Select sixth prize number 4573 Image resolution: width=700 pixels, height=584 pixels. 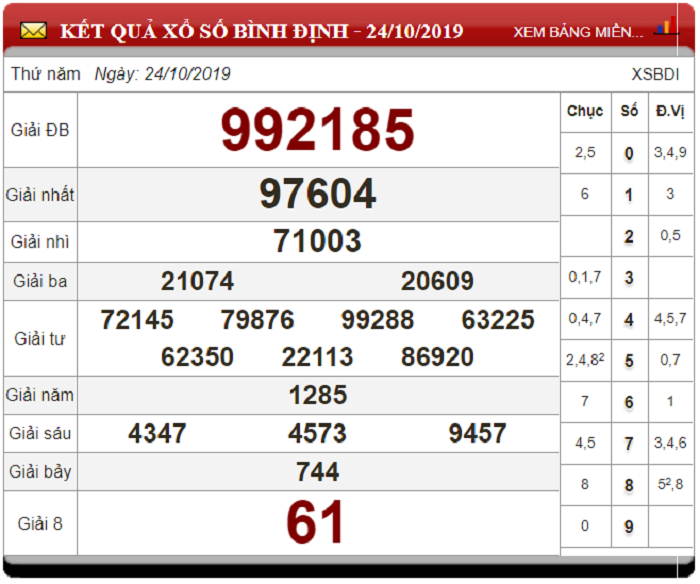tap(317, 433)
